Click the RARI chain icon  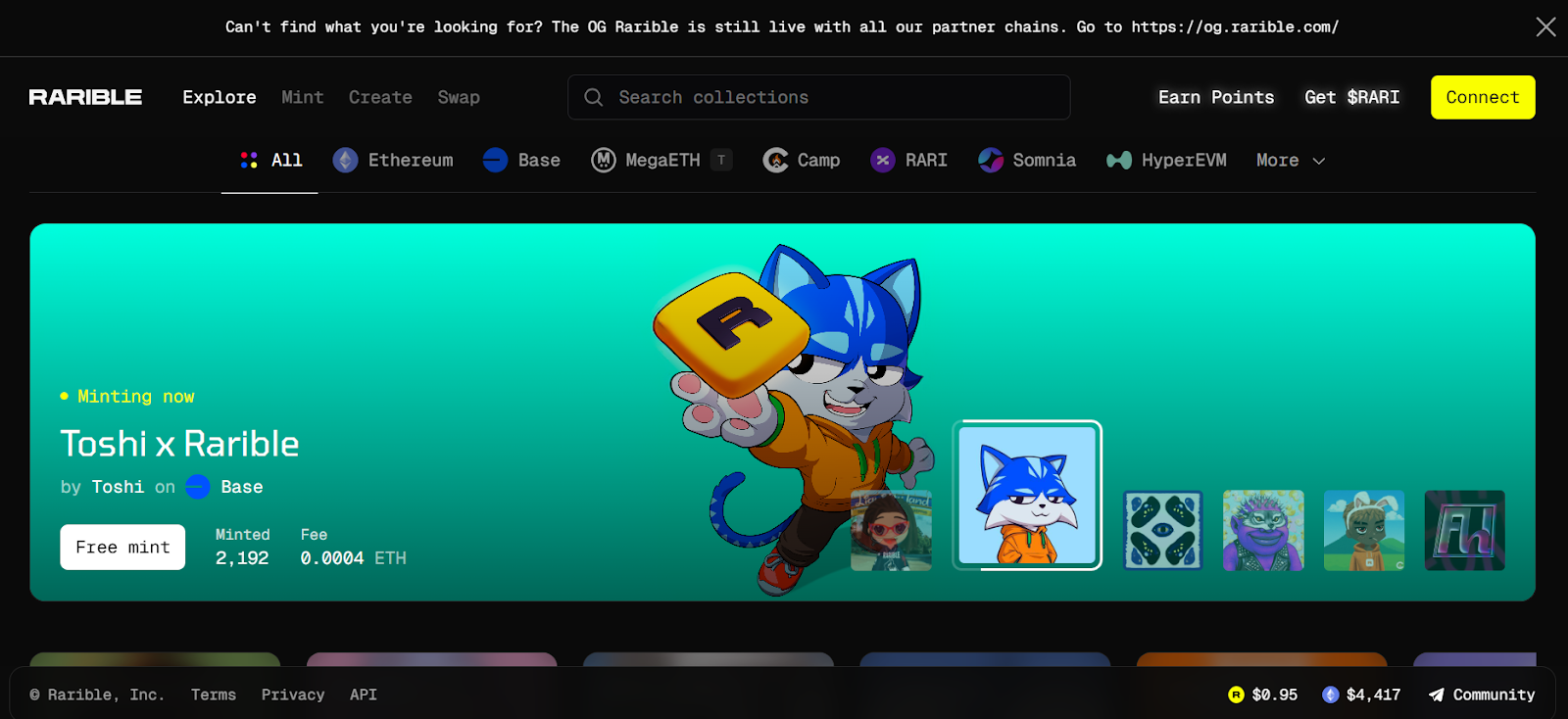[x=883, y=160]
